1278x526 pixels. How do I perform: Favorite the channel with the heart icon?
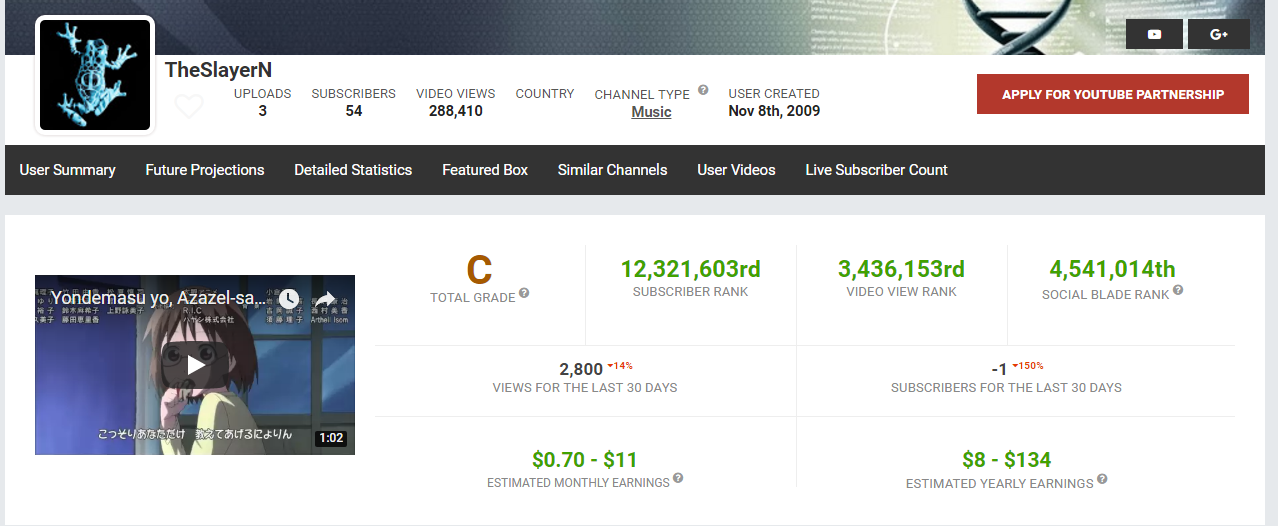[189, 106]
